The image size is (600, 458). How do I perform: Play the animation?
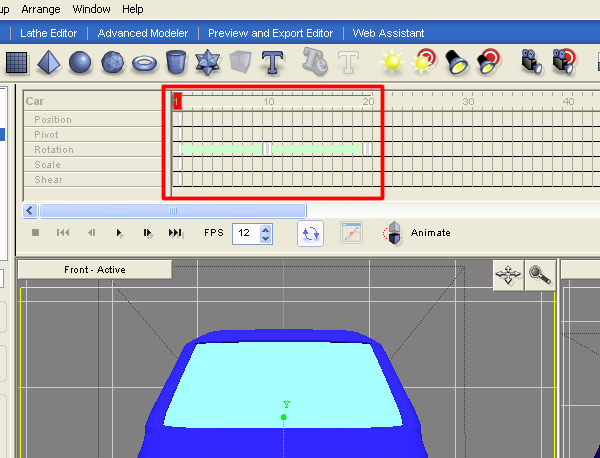119,233
